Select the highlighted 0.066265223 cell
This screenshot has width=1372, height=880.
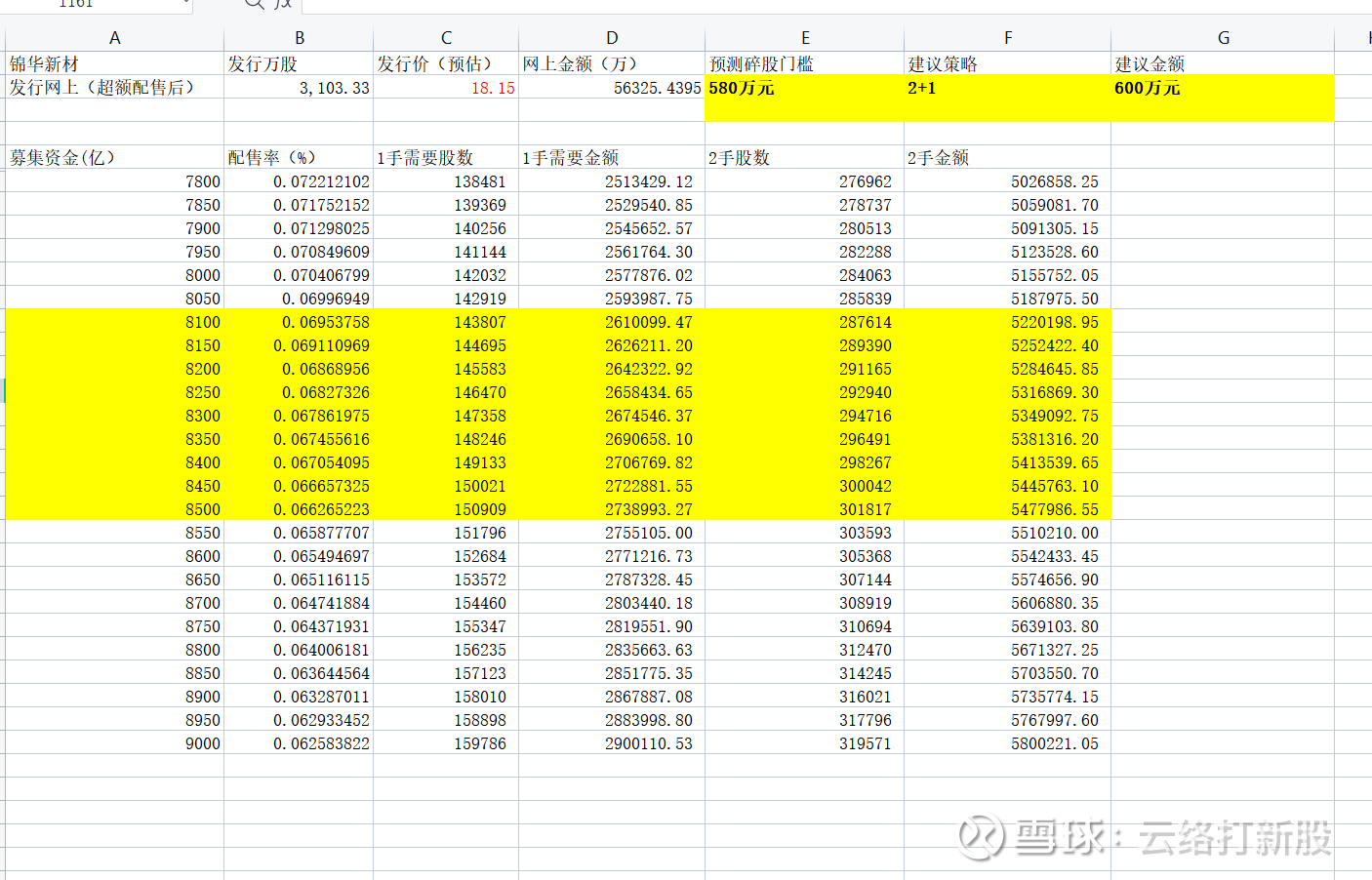[x=299, y=508]
